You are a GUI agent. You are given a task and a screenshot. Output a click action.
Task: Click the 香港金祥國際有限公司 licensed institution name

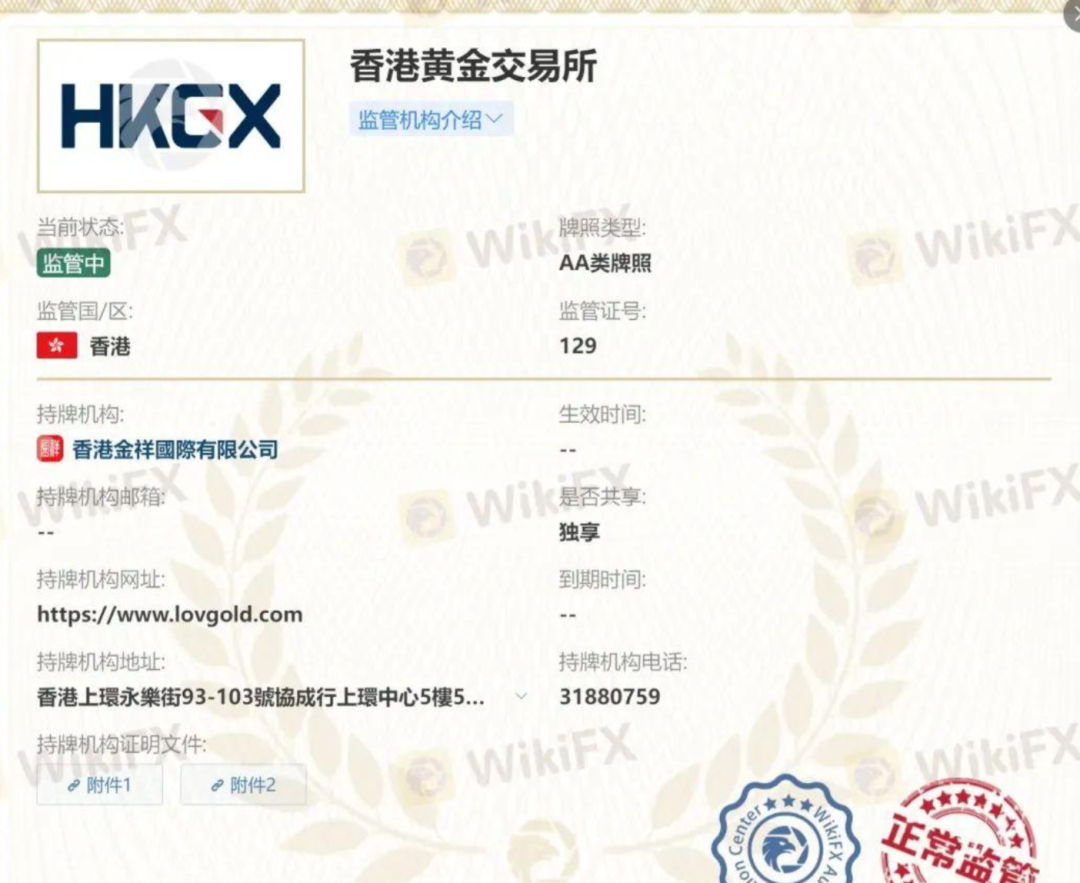coord(175,449)
